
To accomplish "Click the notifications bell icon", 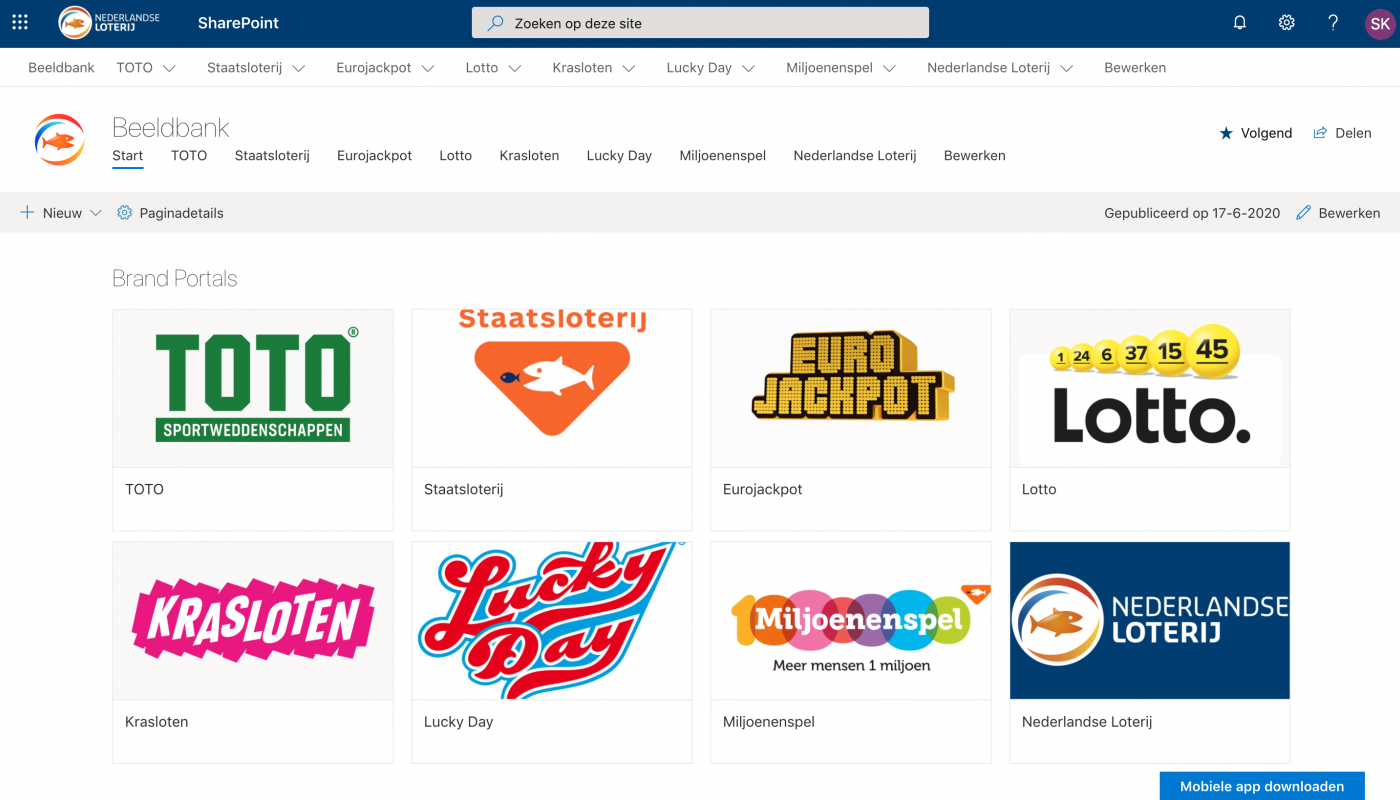I will 1240,22.
